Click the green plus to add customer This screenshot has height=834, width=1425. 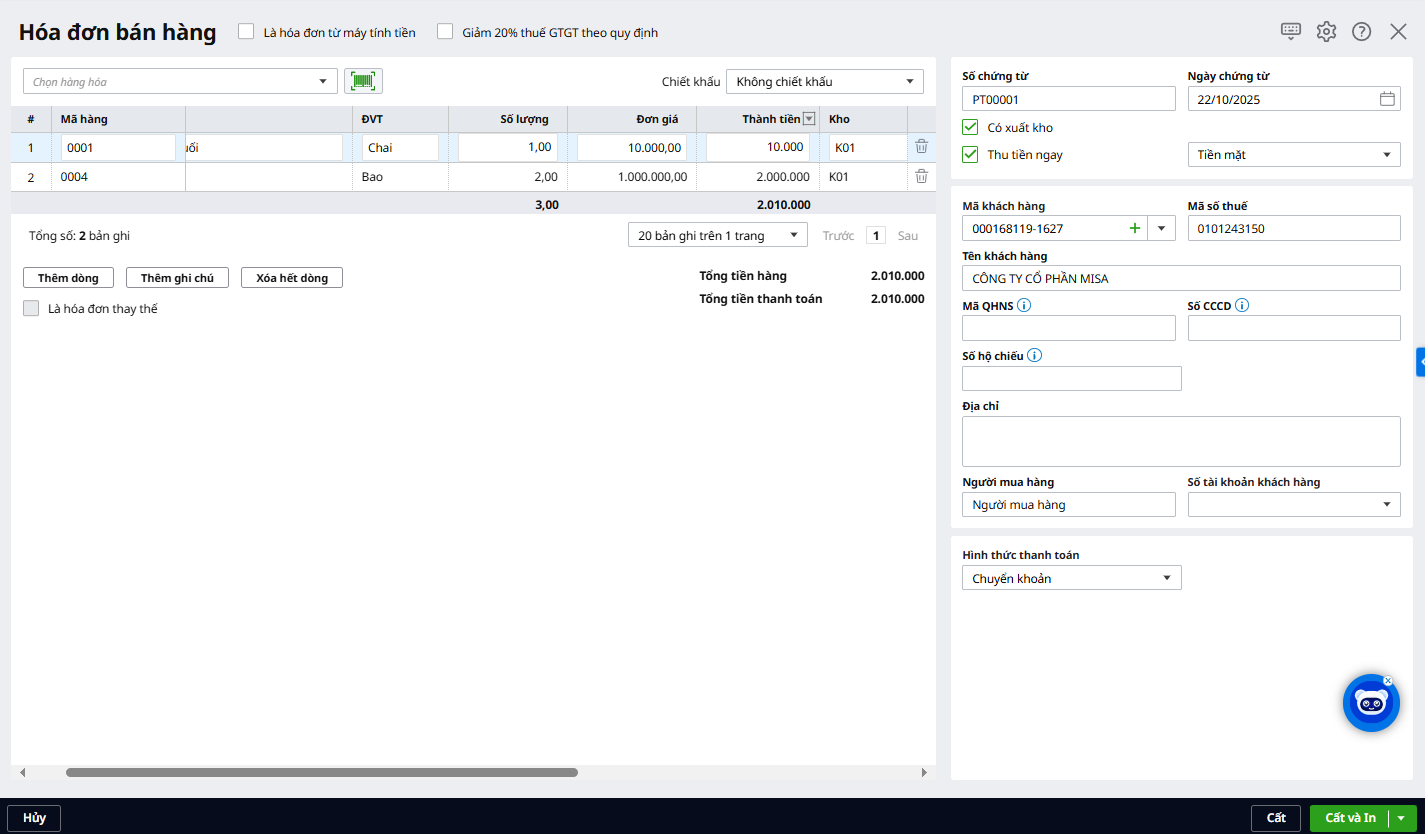coord(1134,228)
